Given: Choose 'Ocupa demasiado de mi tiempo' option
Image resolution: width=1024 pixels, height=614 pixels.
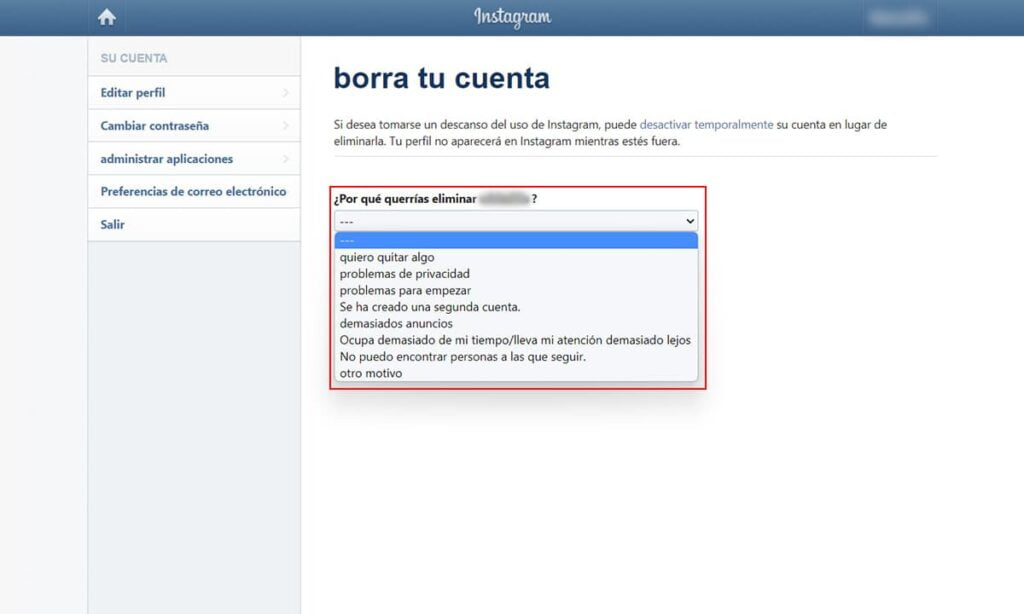Looking at the screenshot, I should coord(516,340).
